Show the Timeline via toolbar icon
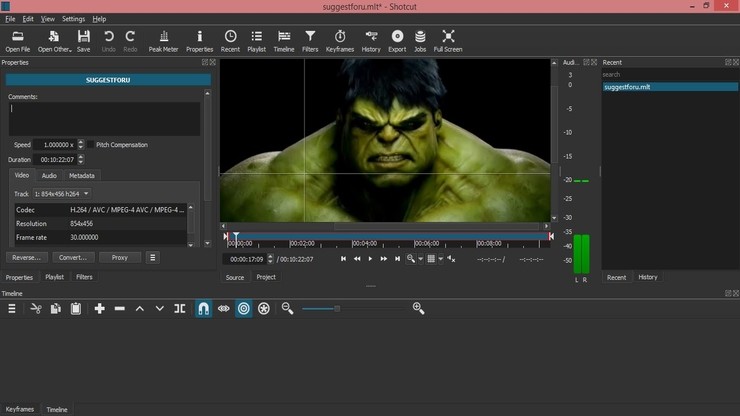The width and height of the screenshot is (740, 416). 284,41
